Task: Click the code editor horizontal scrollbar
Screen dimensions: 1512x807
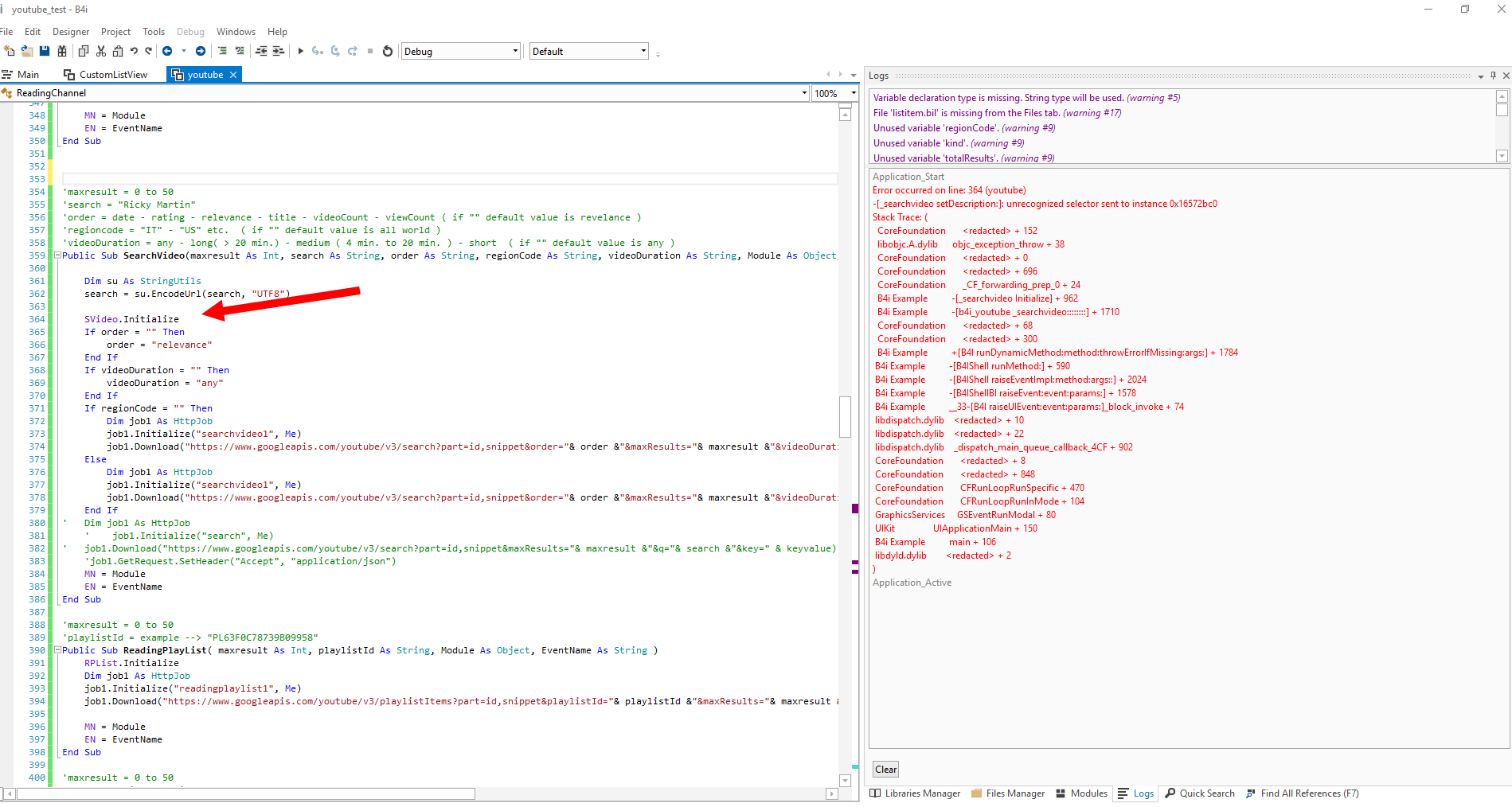Action: tap(247, 793)
